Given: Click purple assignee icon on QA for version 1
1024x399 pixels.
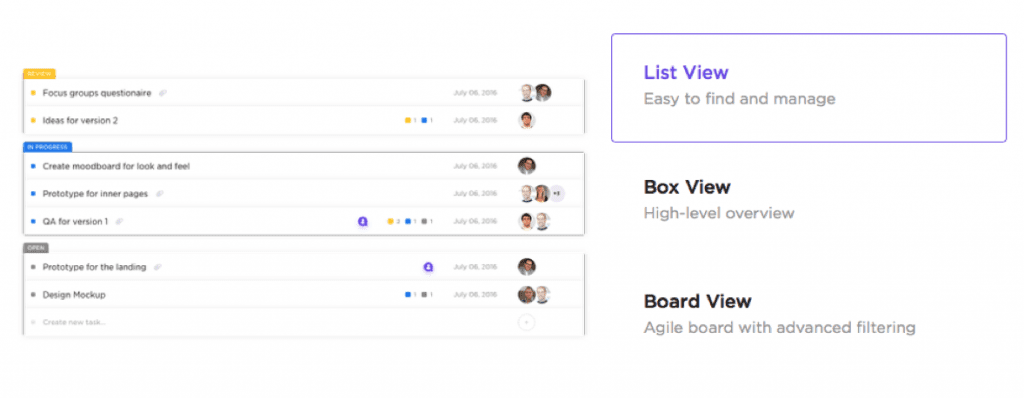Looking at the screenshot, I should pyautogui.click(x=362, y=221).
